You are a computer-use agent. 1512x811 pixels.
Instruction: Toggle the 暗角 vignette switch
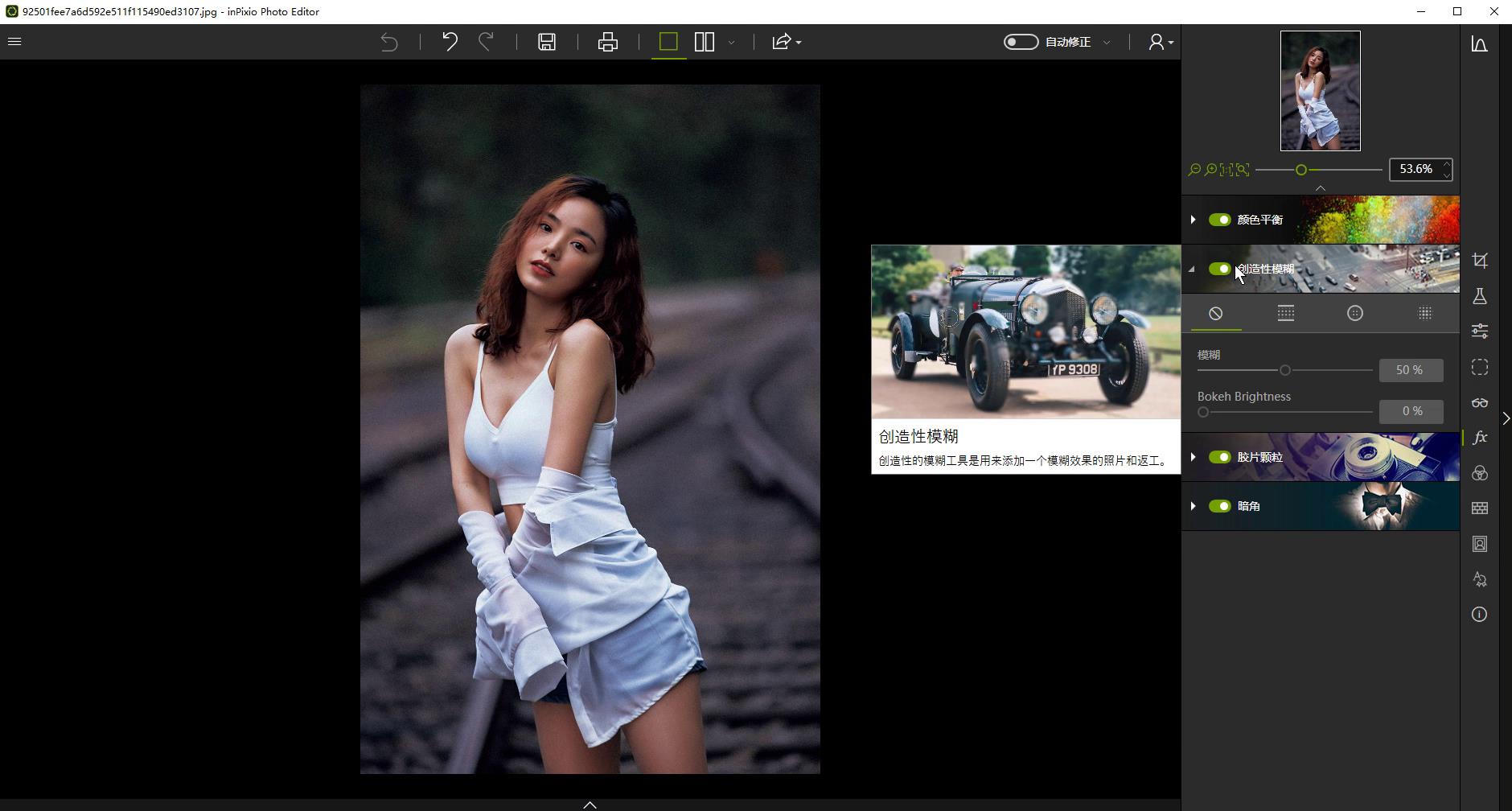coord(1220,506)
